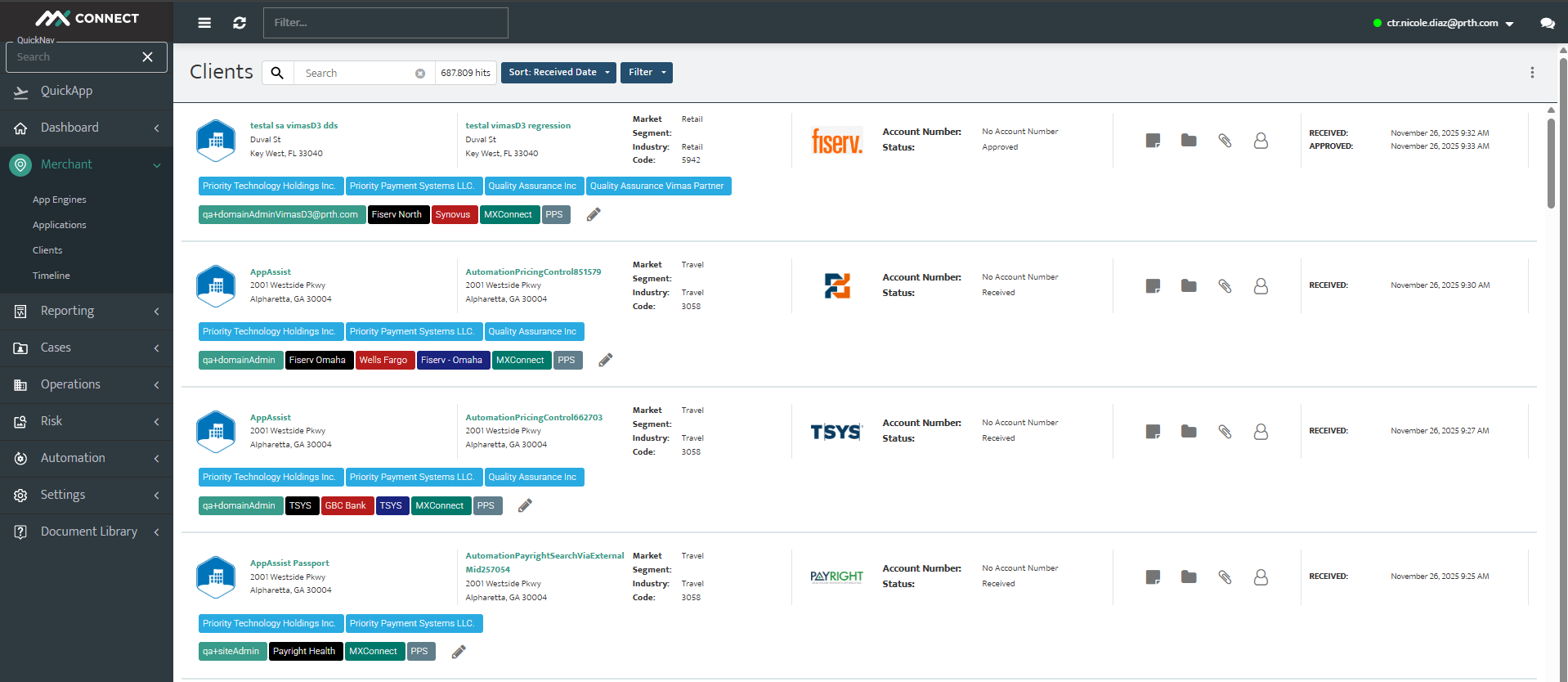
Task: Open the Filter dropdown button
Action: pyautogui.click(x=647, y=73)
